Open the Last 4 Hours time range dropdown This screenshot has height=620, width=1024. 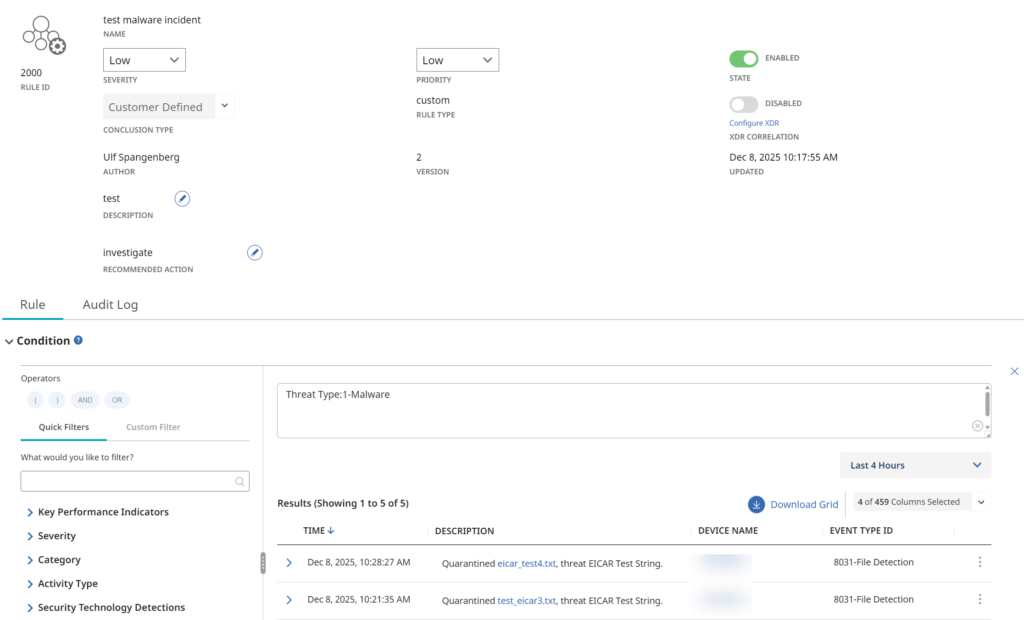click(915, 465)
